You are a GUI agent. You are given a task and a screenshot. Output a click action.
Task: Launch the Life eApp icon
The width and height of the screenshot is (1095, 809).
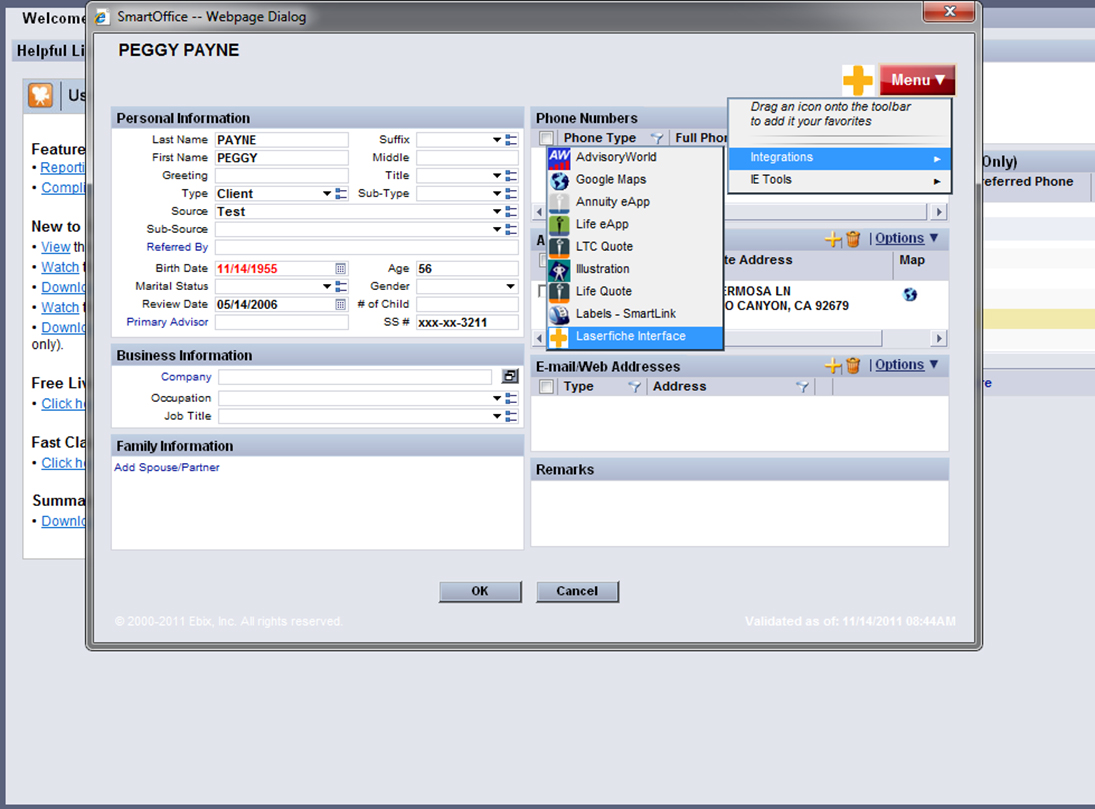pyautogui.click(x=559, y=225)
